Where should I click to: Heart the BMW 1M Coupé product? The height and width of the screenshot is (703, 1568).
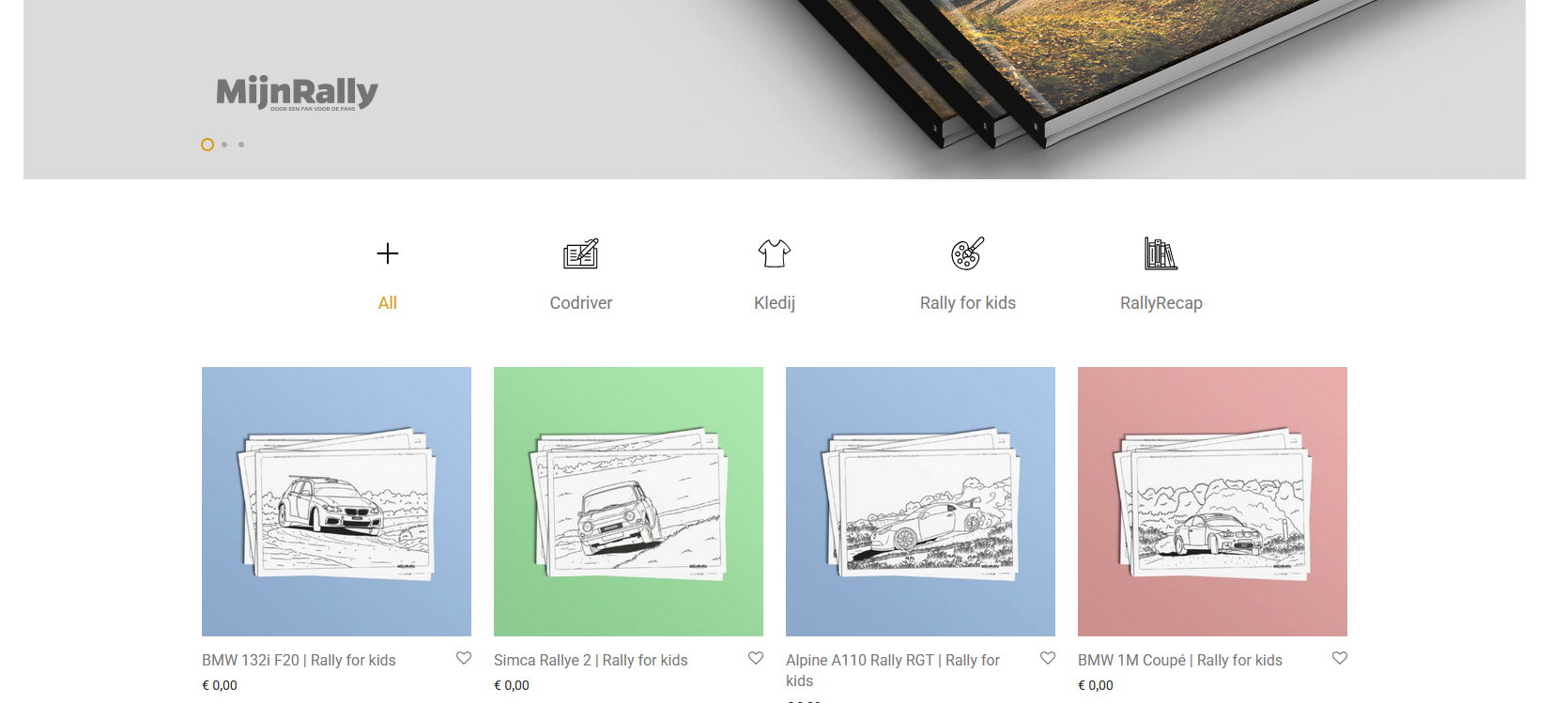pyautogui.click(x=1340, y=658)
